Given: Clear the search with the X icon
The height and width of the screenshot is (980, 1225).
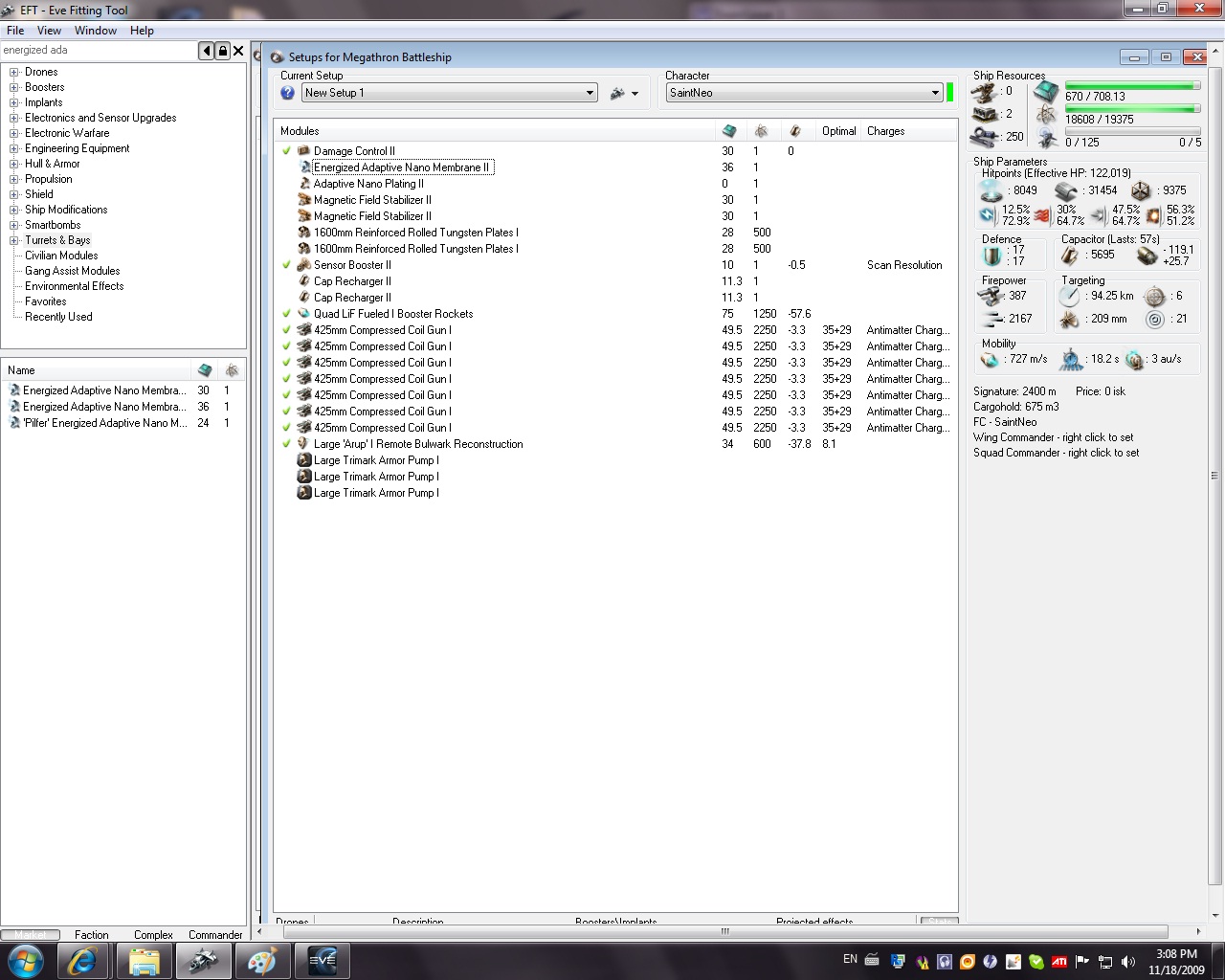Looking at the screenshot, I should pyautogui.click(x=239, y=51).
